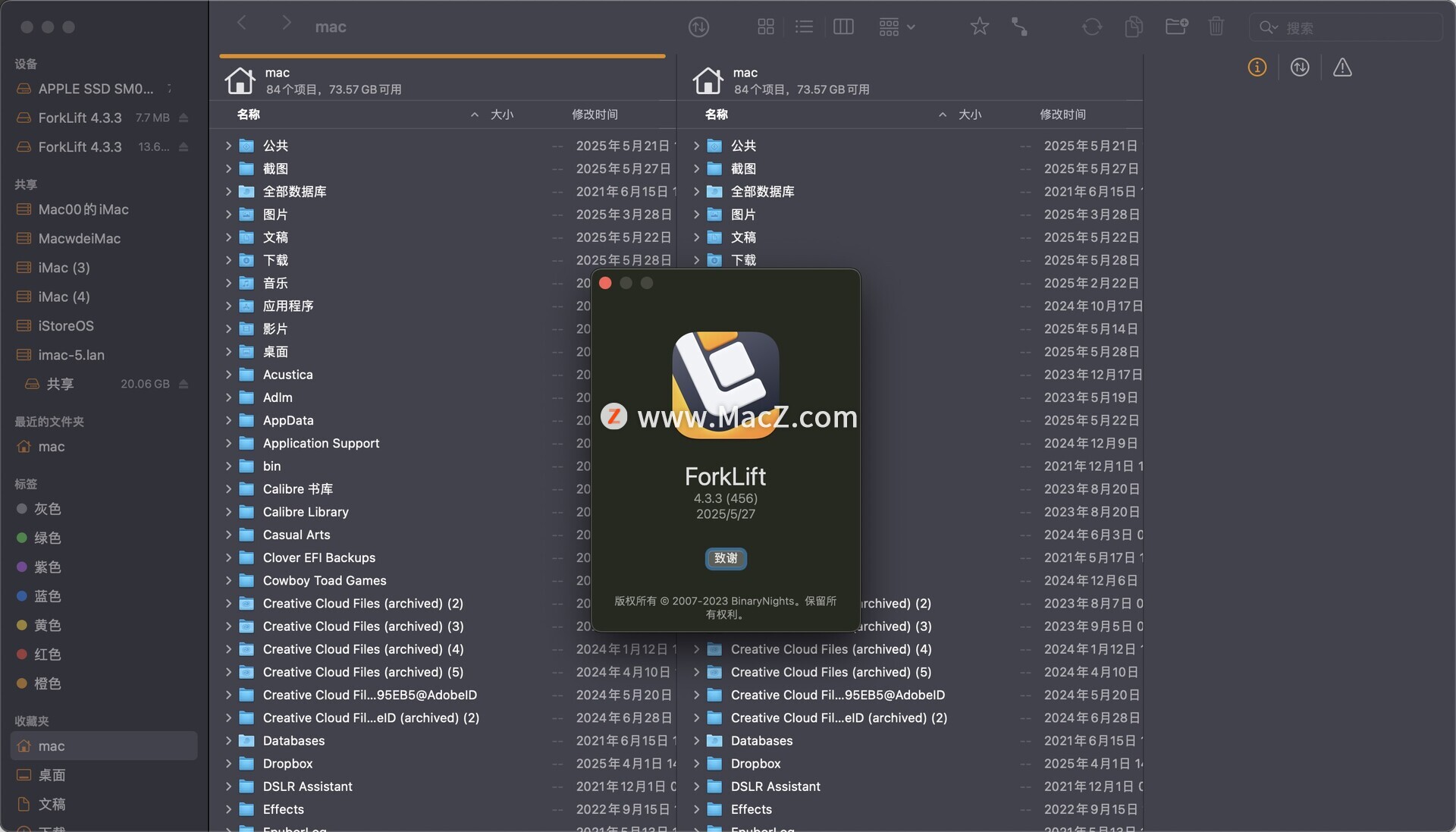
Task: Click the sync refresh icon in the toolbar
Action: (x=1092, y=27)
